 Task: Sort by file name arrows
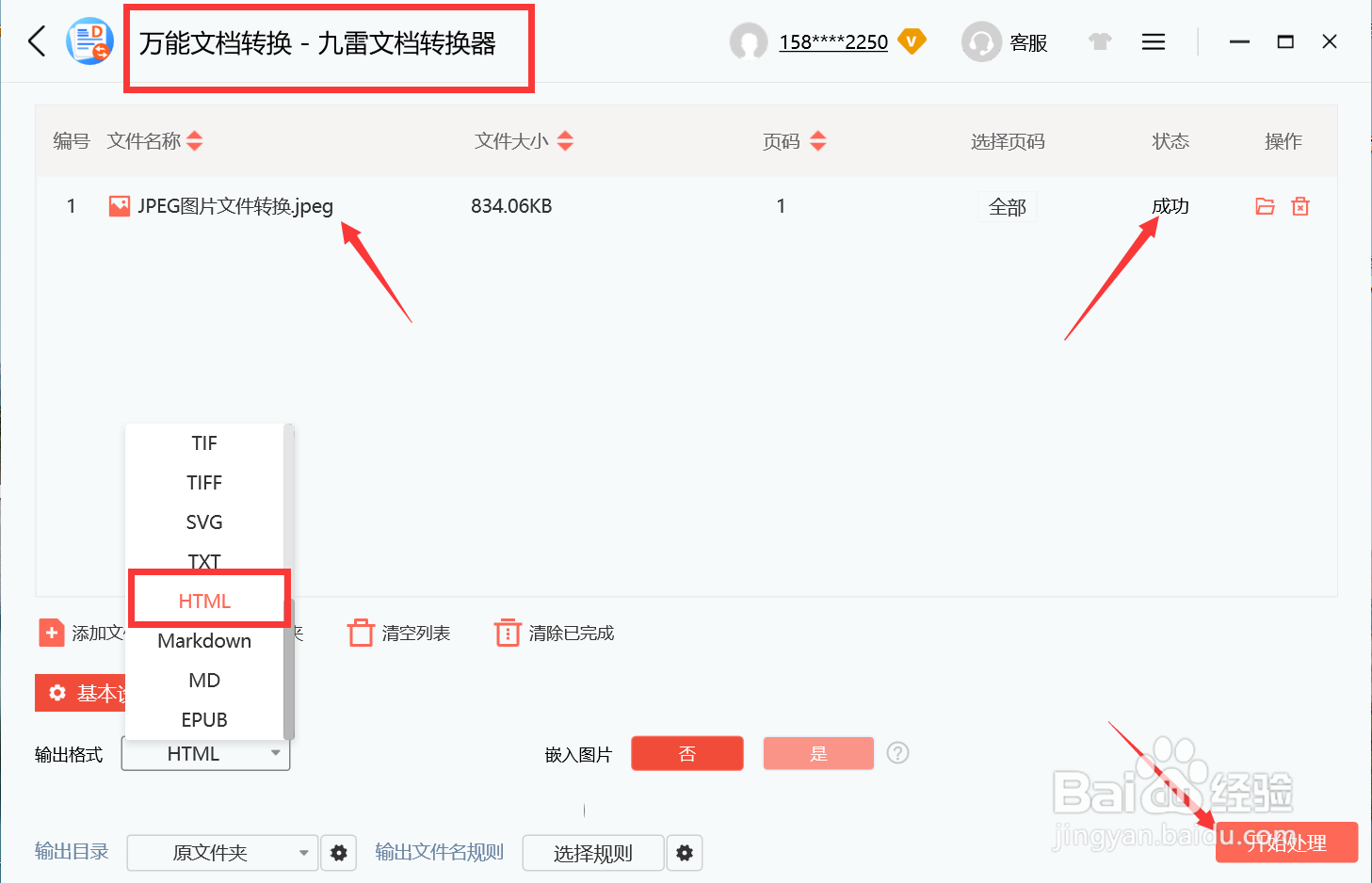(x=195, y=141)
